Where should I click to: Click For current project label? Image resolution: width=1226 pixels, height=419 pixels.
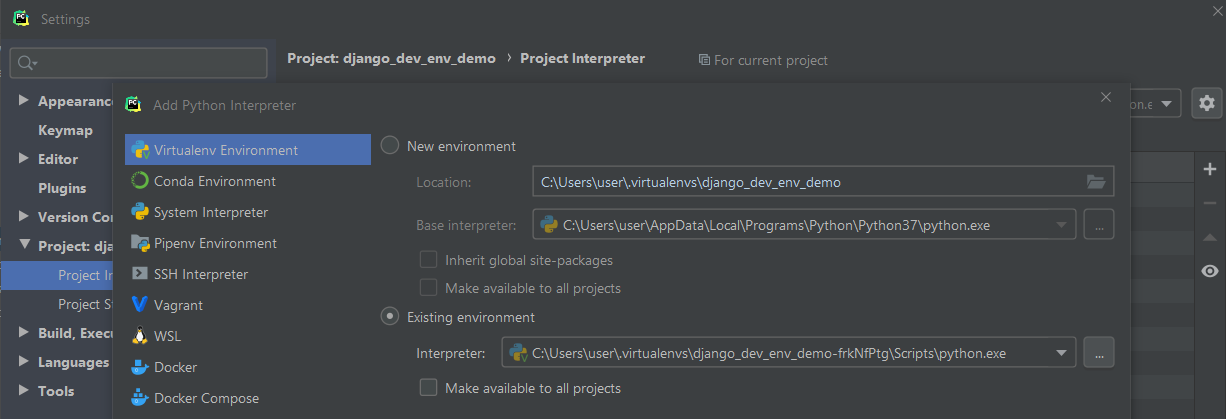point(763,60)
